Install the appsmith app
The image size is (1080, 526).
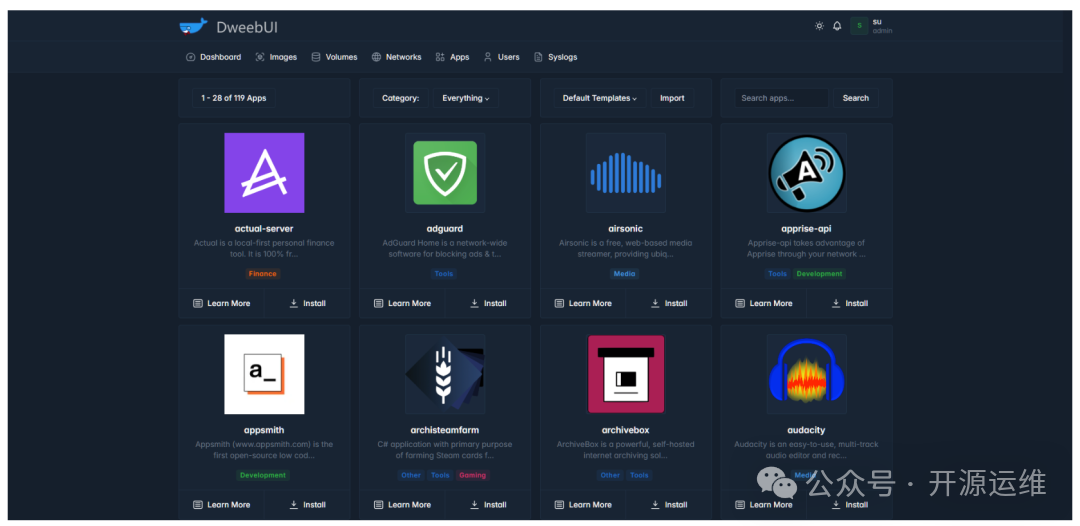tap(307, 505)
